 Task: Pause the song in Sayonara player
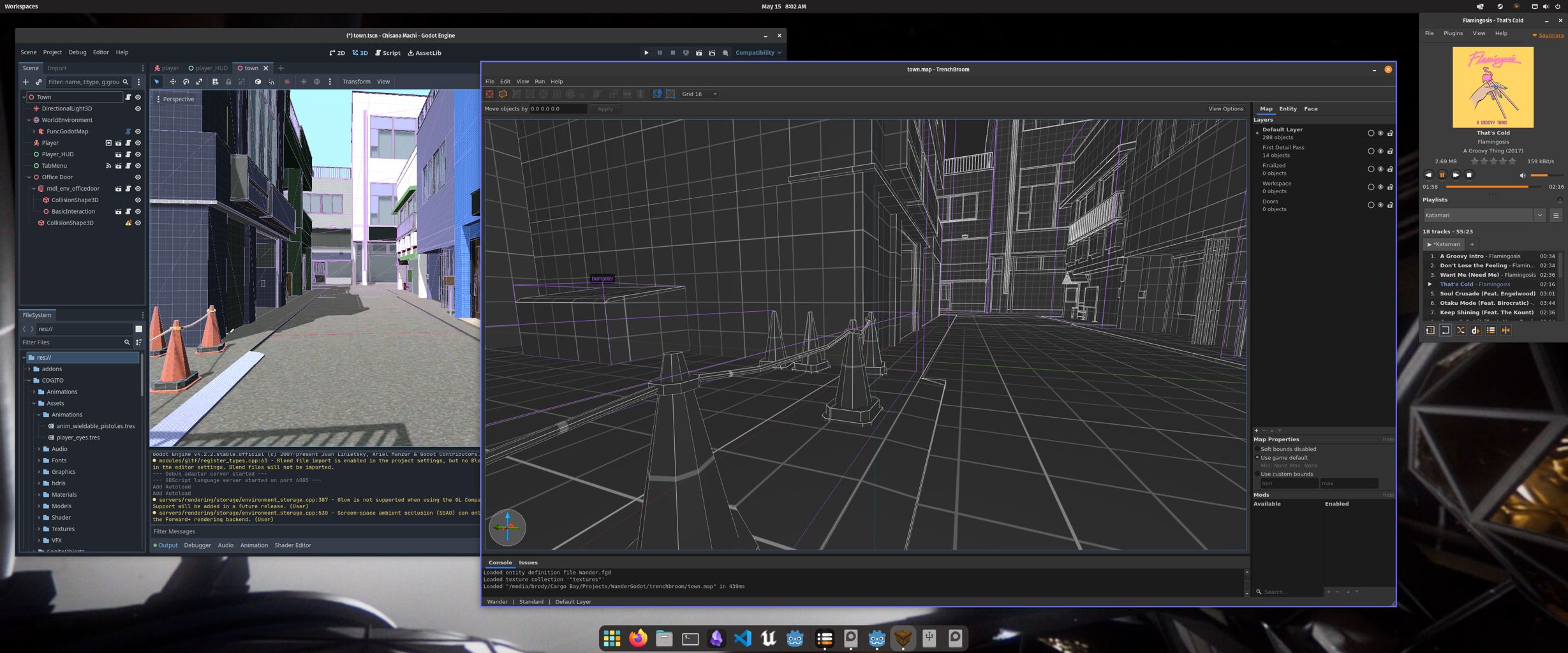point(1442,175)
